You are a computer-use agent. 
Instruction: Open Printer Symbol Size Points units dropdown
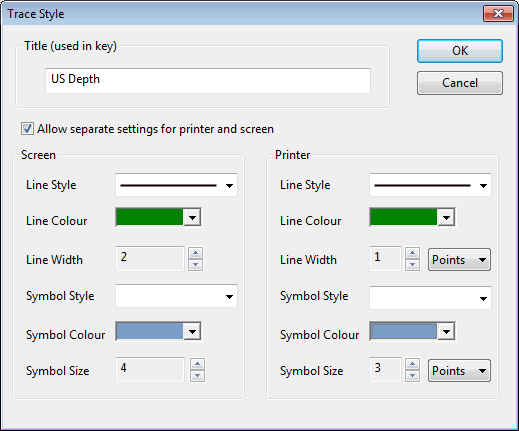[x=459, y=370]
